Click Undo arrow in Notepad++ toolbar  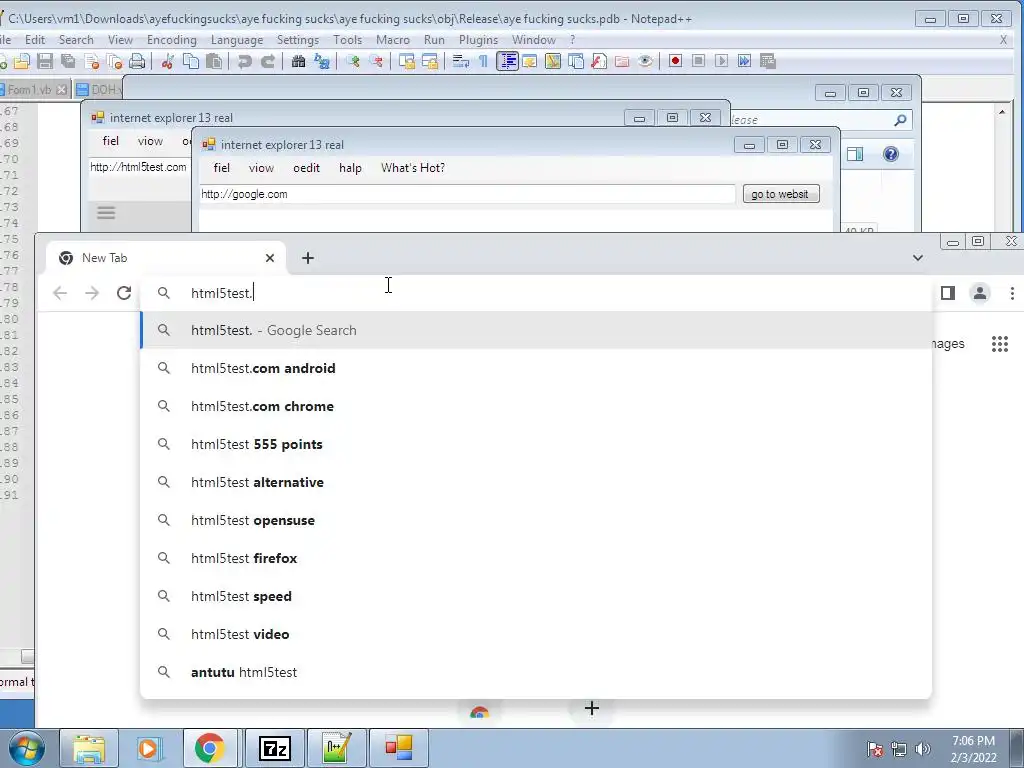(x=244, y=61)
